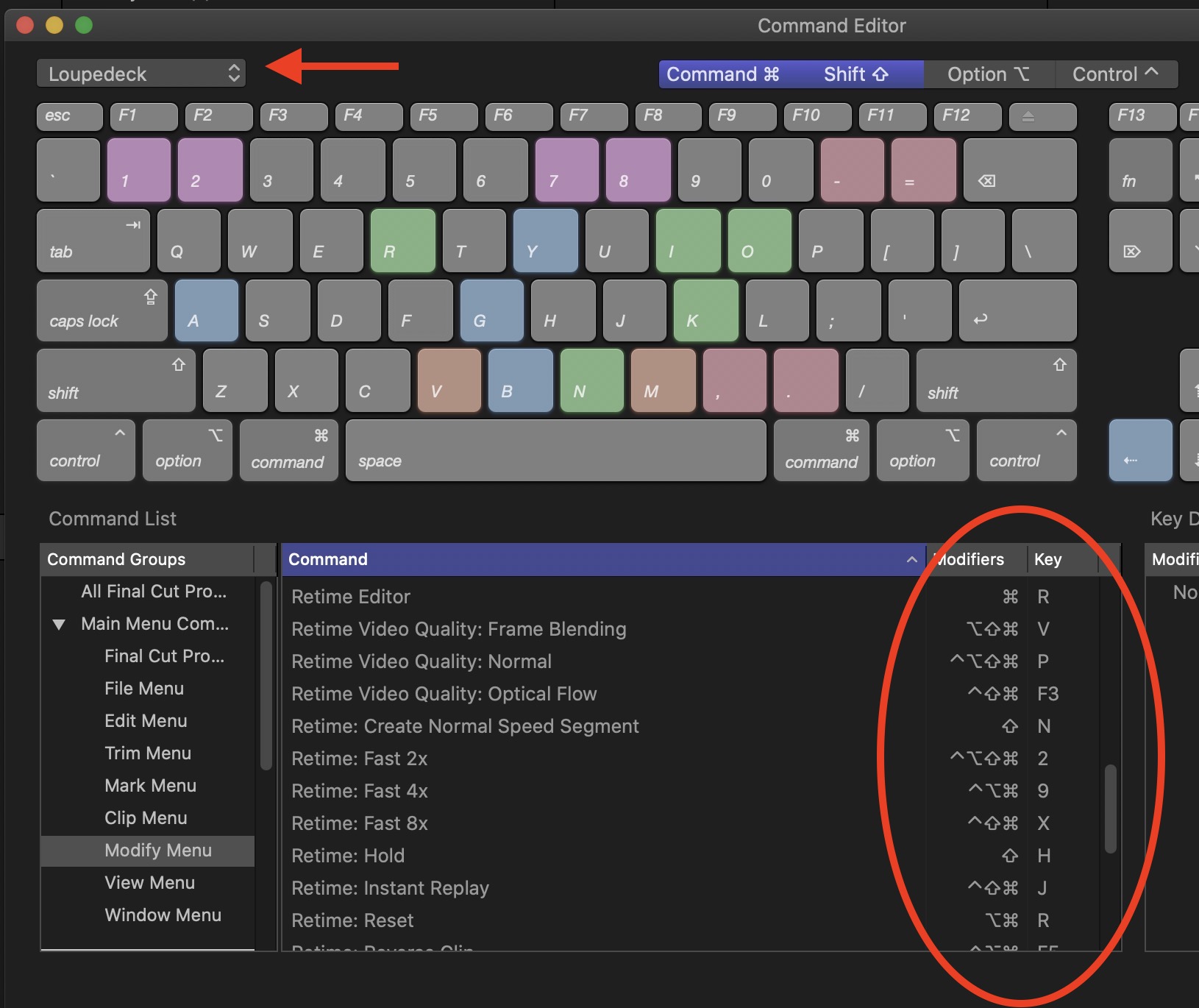
Task: Click the purple 8 key
Action: [638, 170]
